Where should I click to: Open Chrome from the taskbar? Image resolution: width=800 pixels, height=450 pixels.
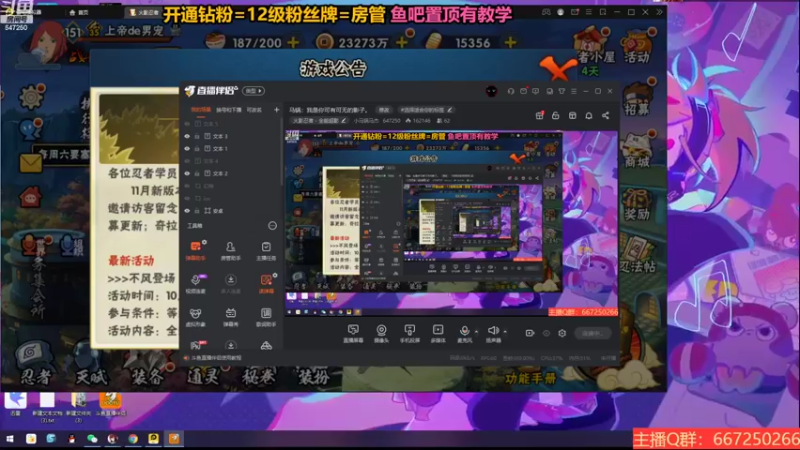point(133,439)
